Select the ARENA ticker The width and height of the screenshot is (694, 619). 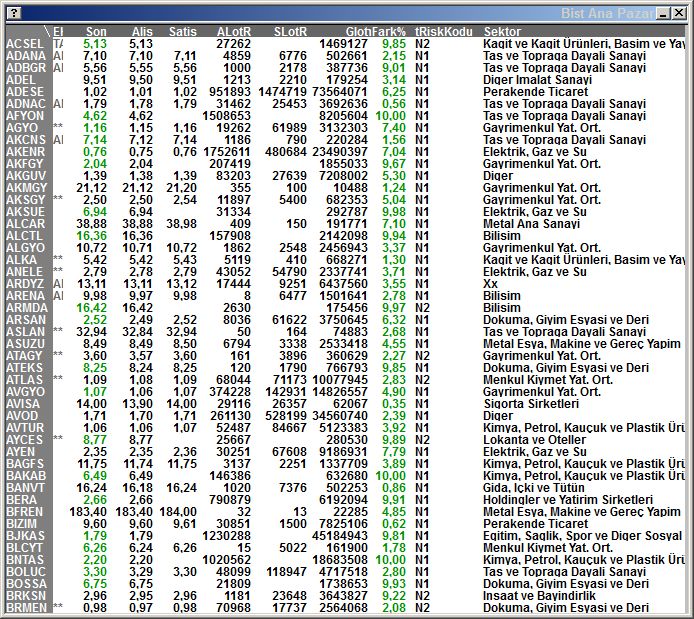click(x=26, y=296)
